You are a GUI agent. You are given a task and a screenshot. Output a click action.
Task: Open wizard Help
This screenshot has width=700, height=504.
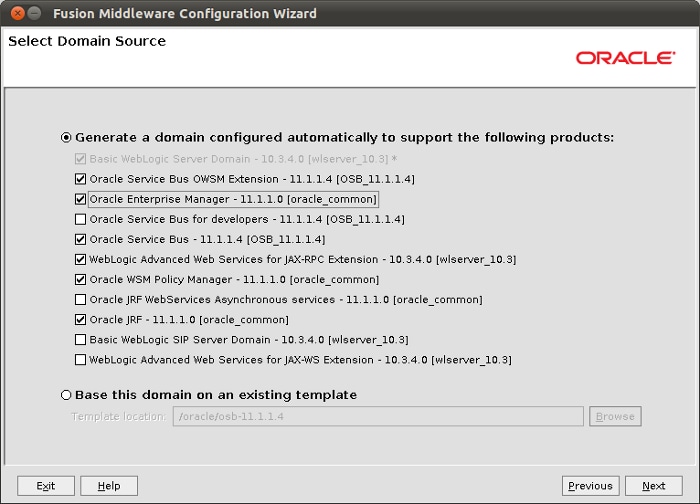point(109,486)
